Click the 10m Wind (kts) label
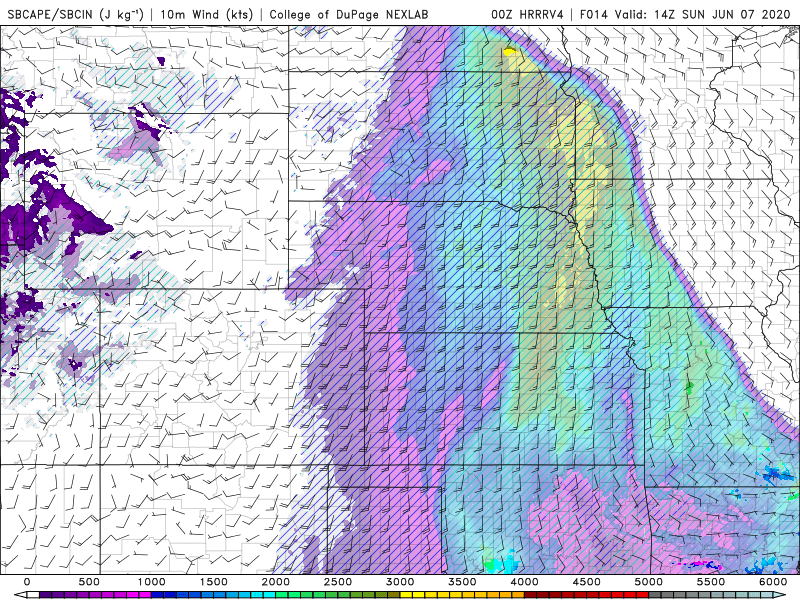The width and height of the screenshot is (800, 600). [x=206, y=14]
